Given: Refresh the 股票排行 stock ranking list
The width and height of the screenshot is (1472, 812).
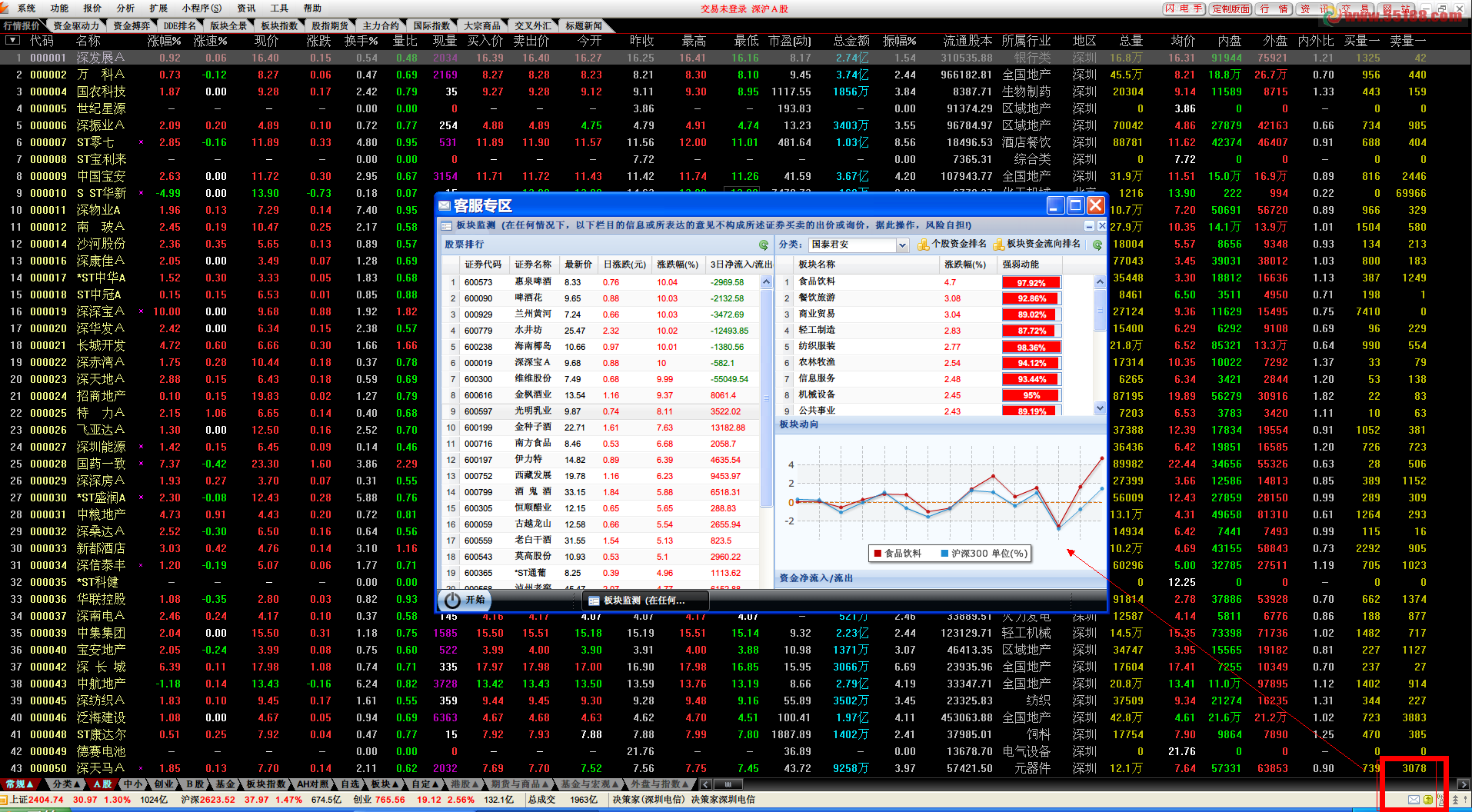Looking at the screenshot, I should click(764, 245).
